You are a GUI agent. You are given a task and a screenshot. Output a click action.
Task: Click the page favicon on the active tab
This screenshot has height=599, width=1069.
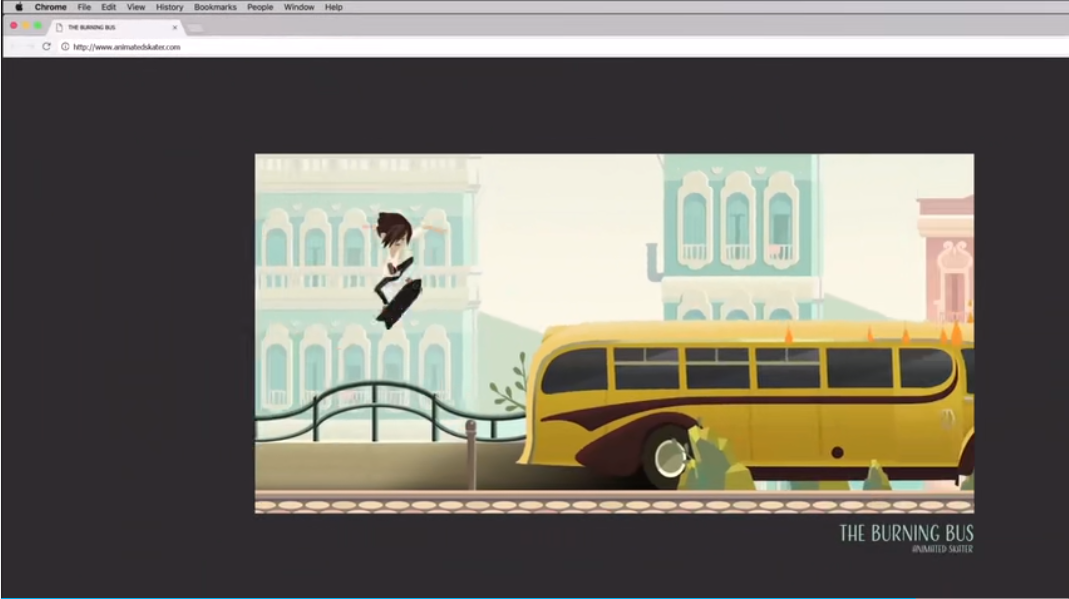click(59, 27)
